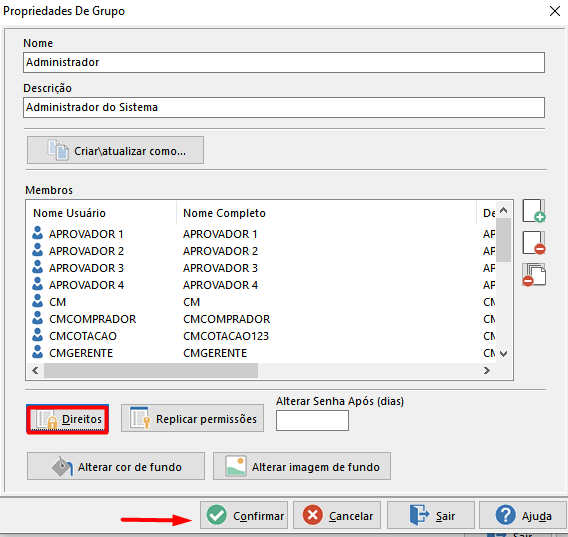Click Replicar permissões button
This screenshot has height=537, width=568.
192,419
